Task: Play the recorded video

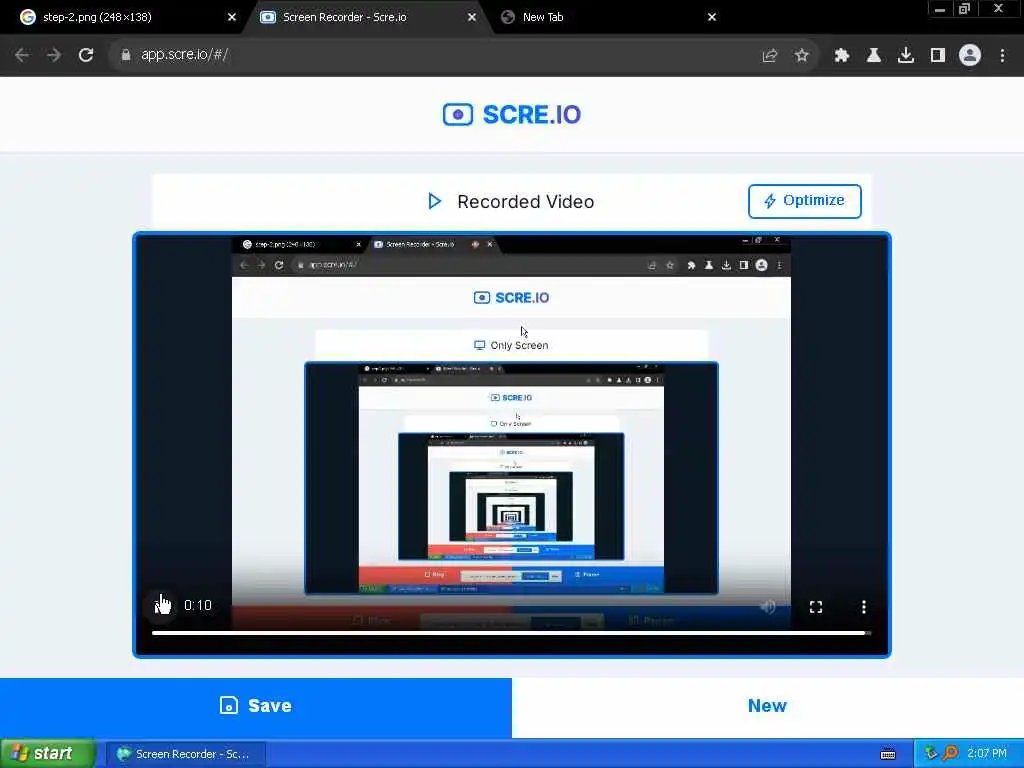Action: point(161,606)
